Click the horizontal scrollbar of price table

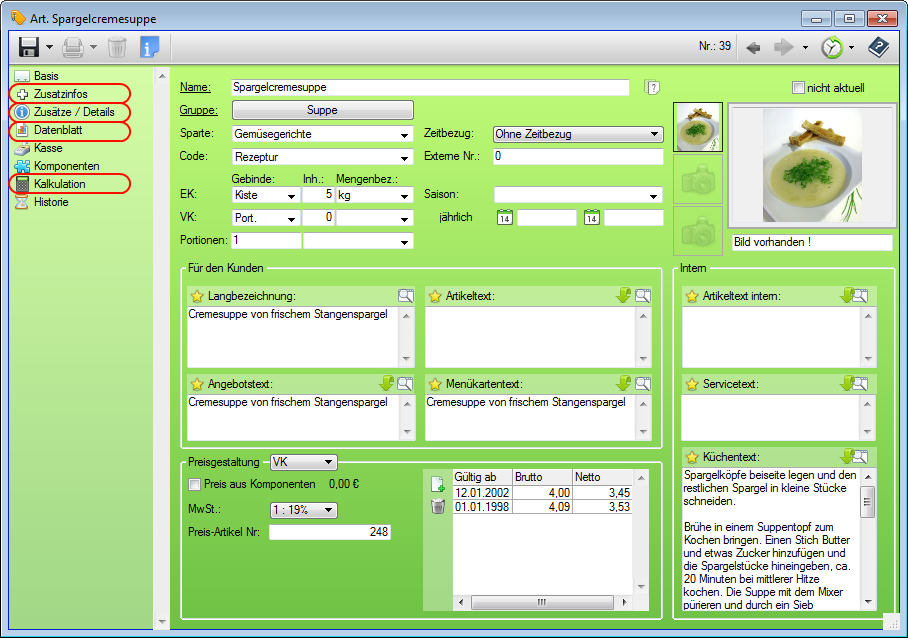540,603
